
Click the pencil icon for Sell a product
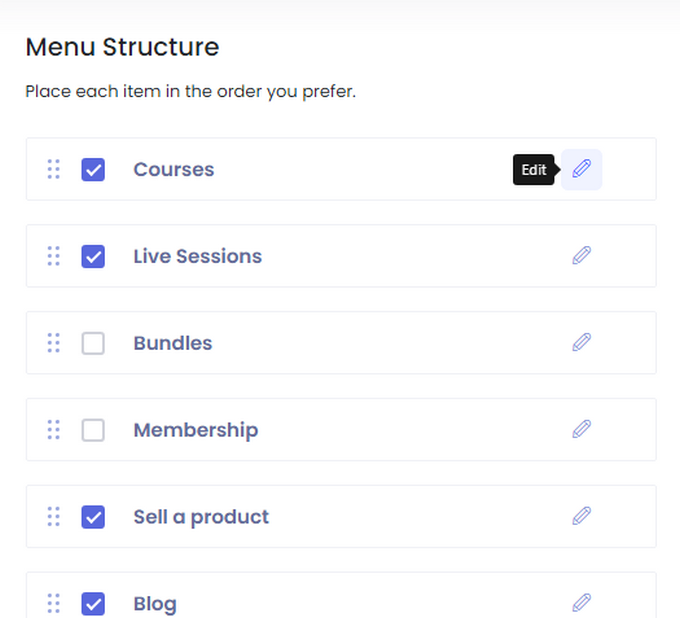(581, 516)
